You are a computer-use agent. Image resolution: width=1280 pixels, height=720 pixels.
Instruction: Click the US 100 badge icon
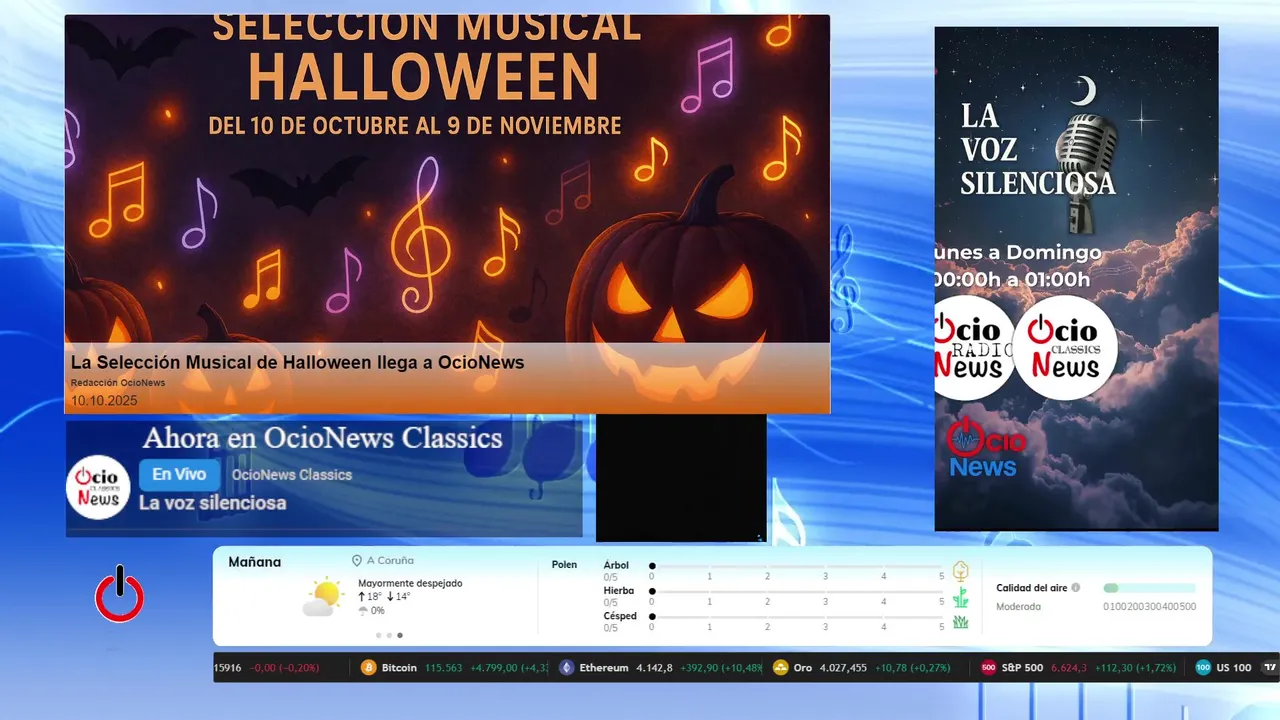[1203, 668]
